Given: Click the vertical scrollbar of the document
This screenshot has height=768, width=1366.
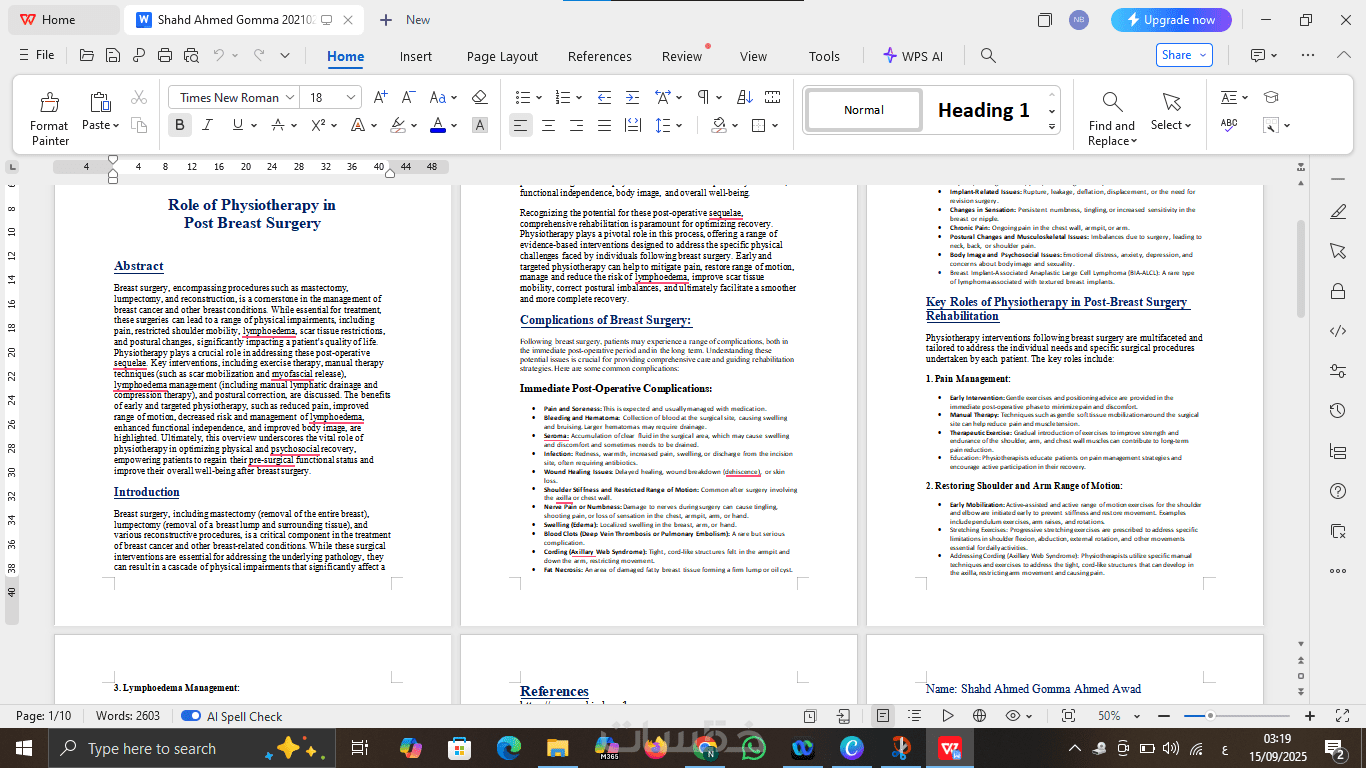Looking at the screenshot, I should 1300,270.
